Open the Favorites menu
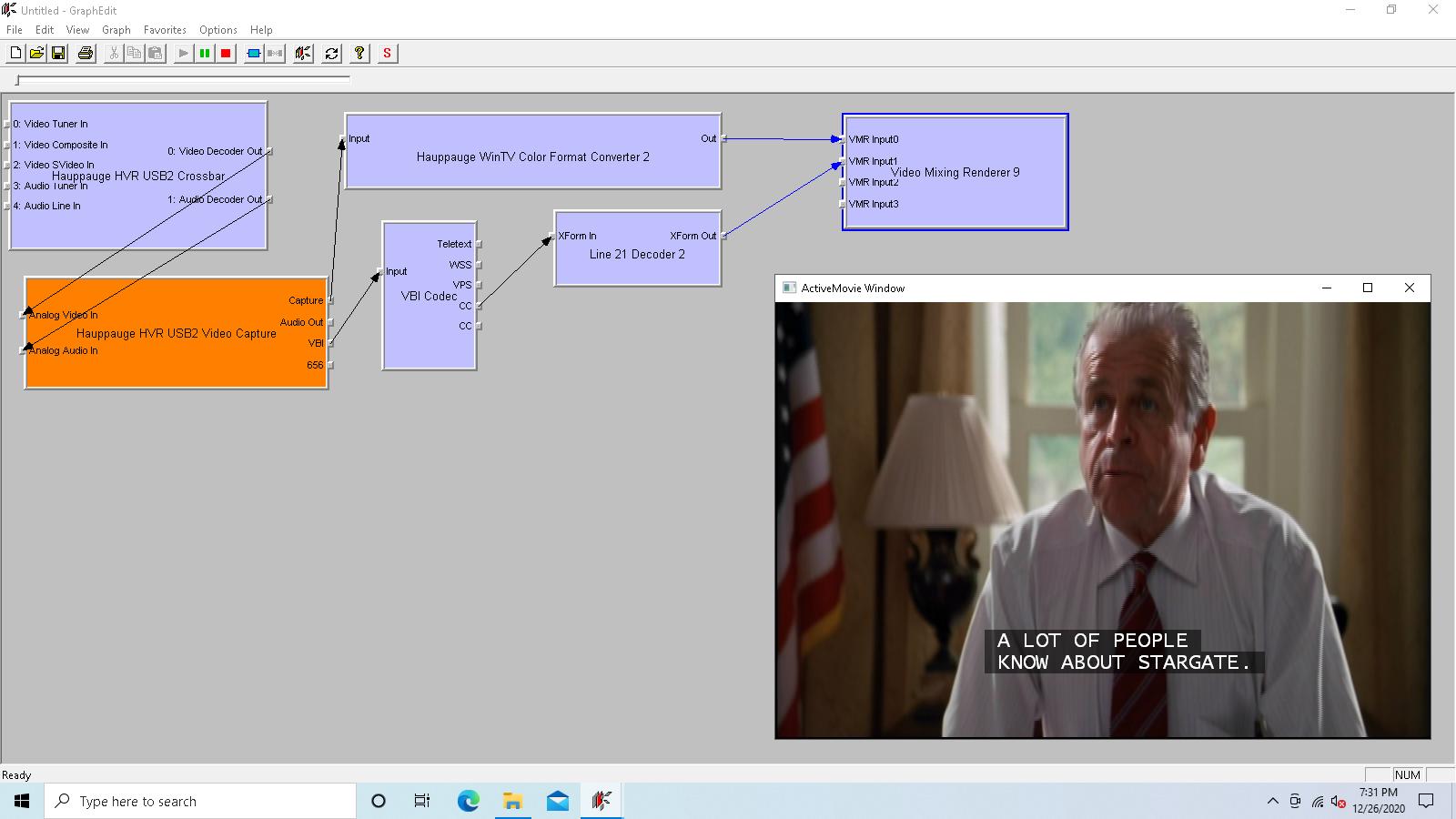Image resolution: width=1456 pixels, height=819 pixels. (165, 30)
